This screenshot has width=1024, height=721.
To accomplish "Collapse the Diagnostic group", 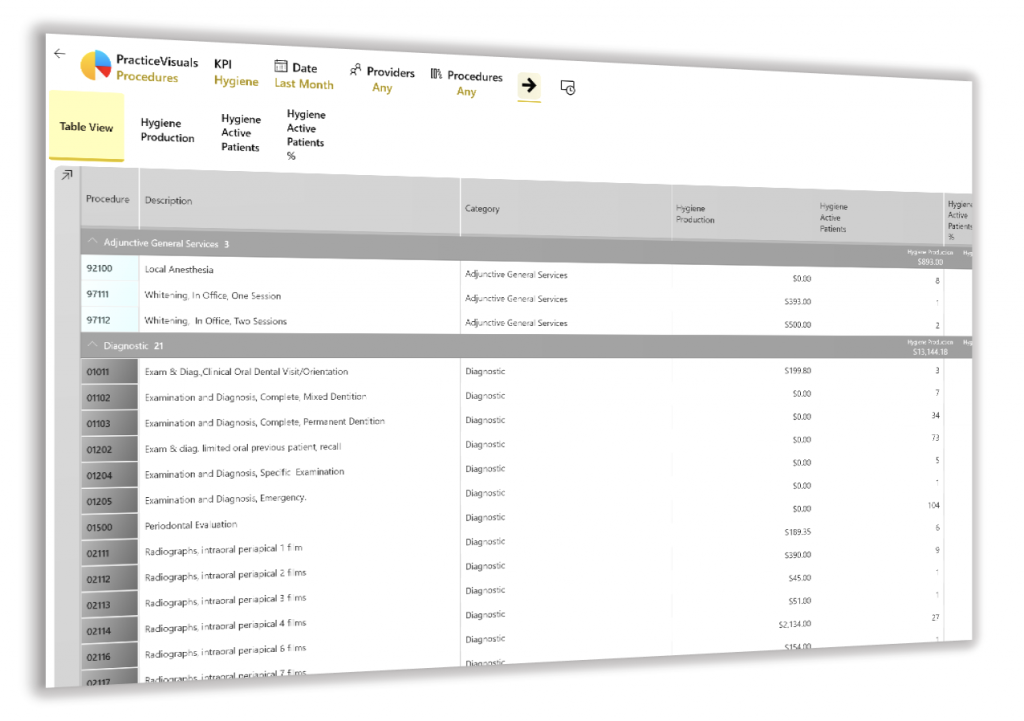I will [93, 345].
